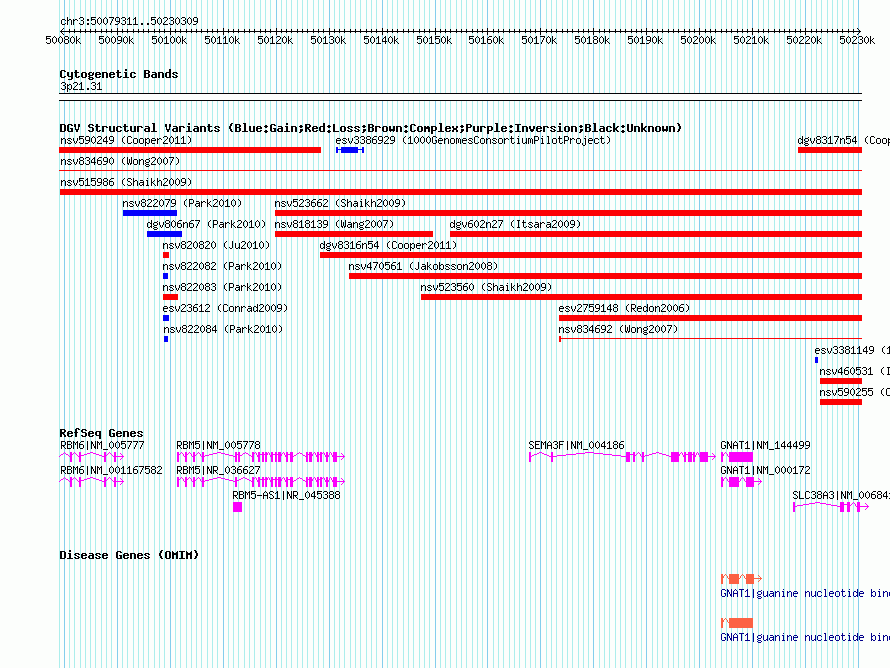
Task: Click the RBM6|NM_001167582 gene label
Action: click(x=111, y=470)
